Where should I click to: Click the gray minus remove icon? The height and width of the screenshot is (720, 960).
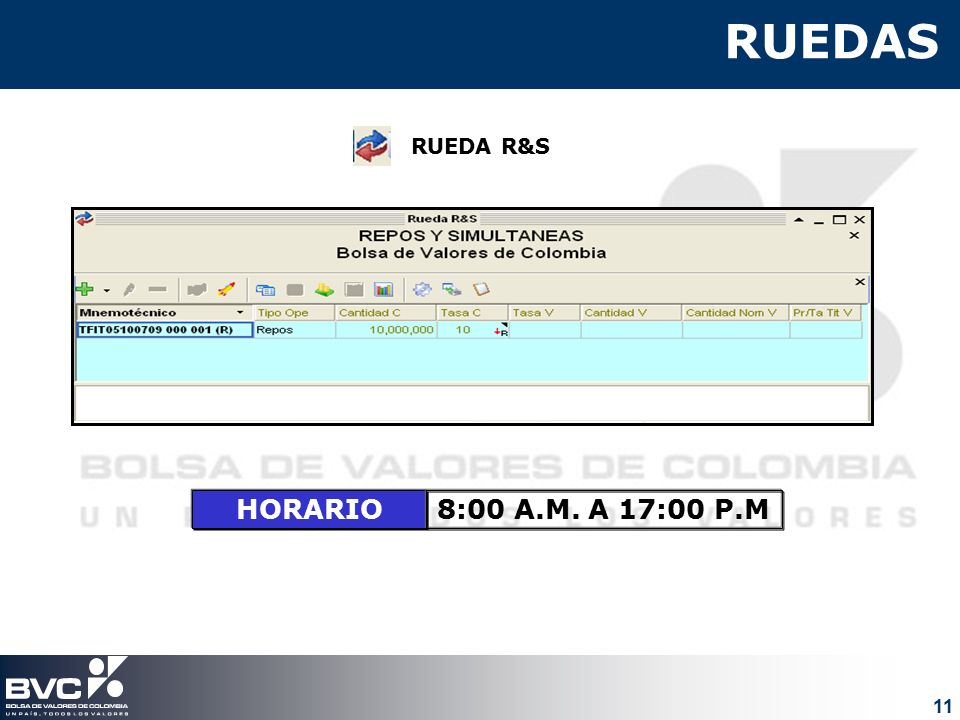pos(157,289)
